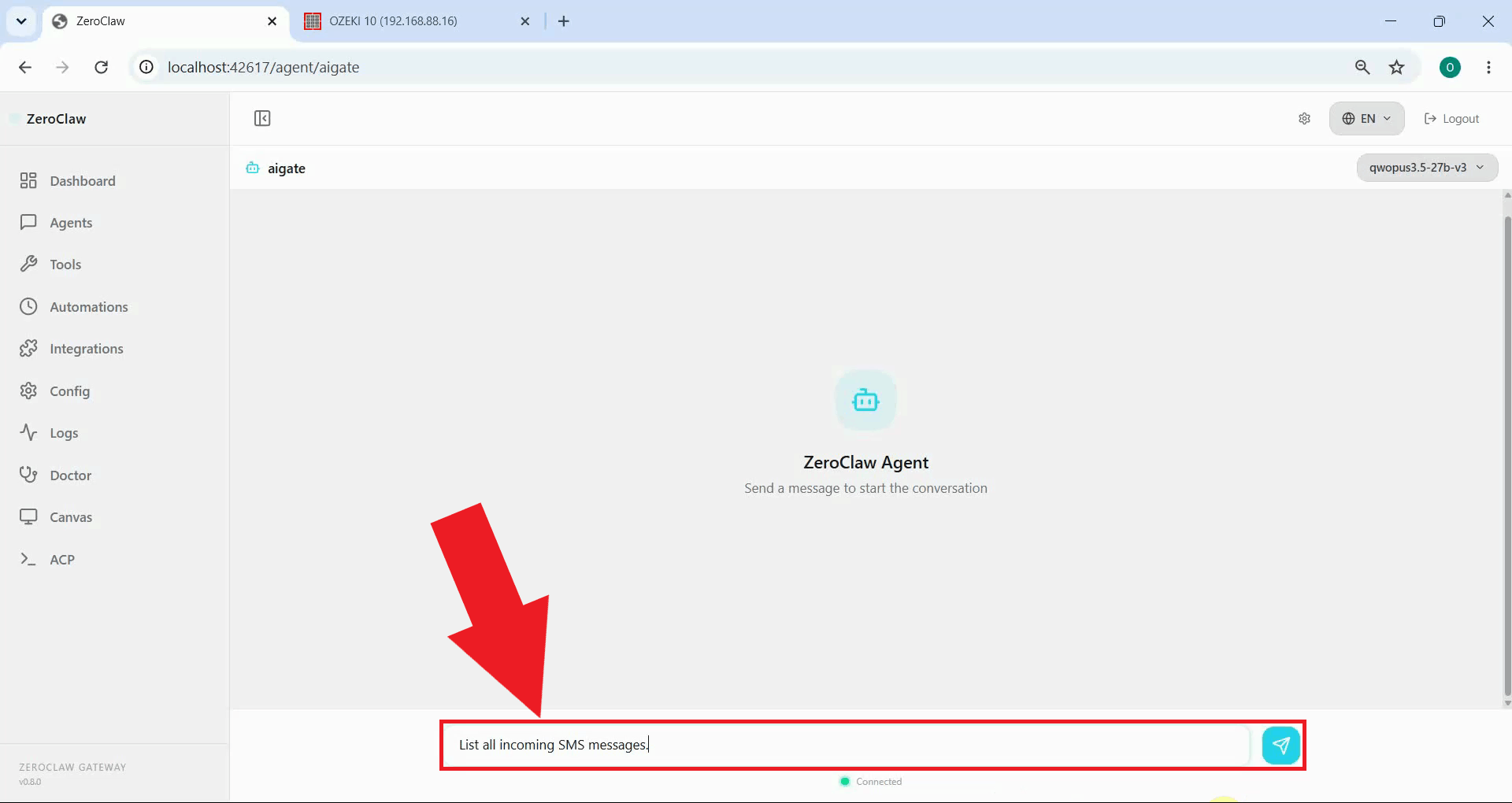Click the ZeroClaw Agent robot avatar
The image size is (1512, 803).
[x=865, y=401]
